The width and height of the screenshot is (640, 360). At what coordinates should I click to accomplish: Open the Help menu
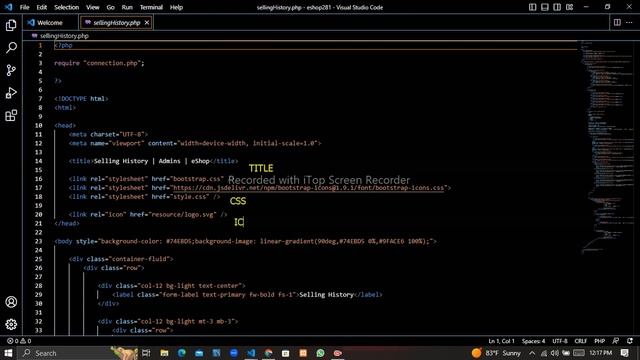(176, 7)
